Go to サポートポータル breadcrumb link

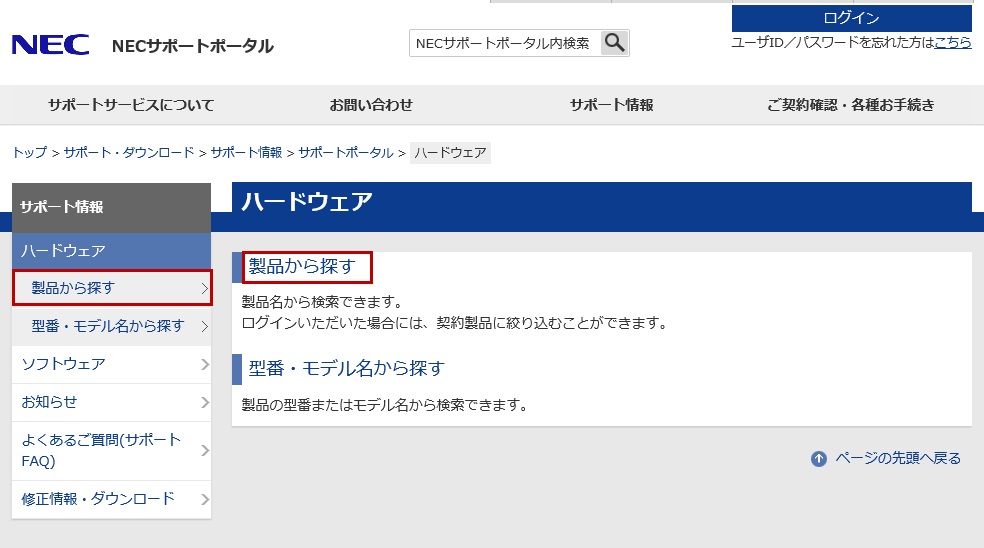346,153
